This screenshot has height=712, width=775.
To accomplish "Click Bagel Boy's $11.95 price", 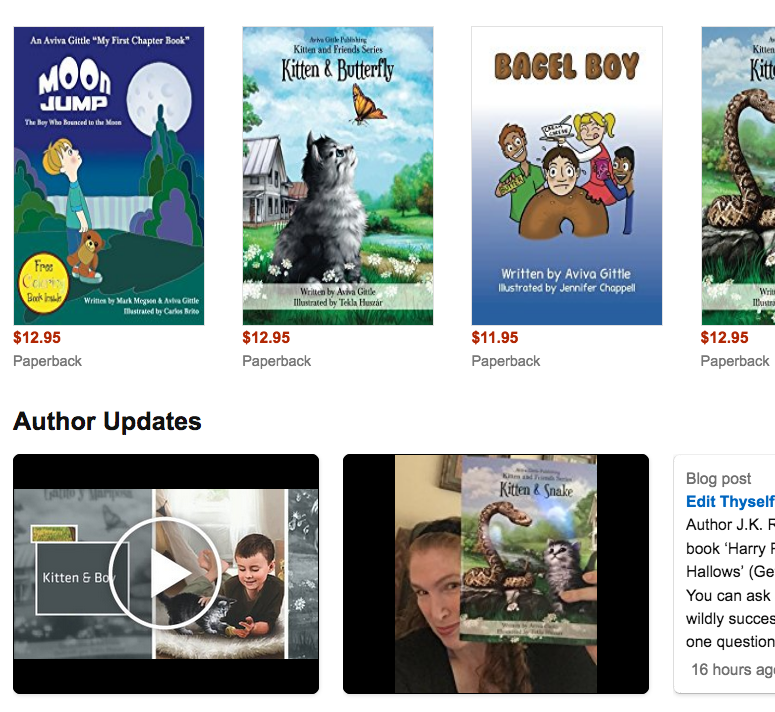I will (x=495, y=337).
